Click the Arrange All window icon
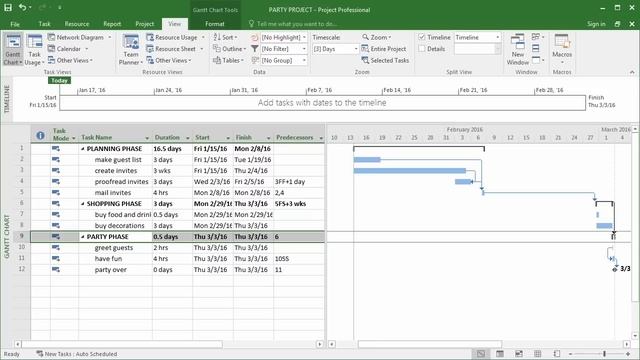 point(536,49)
